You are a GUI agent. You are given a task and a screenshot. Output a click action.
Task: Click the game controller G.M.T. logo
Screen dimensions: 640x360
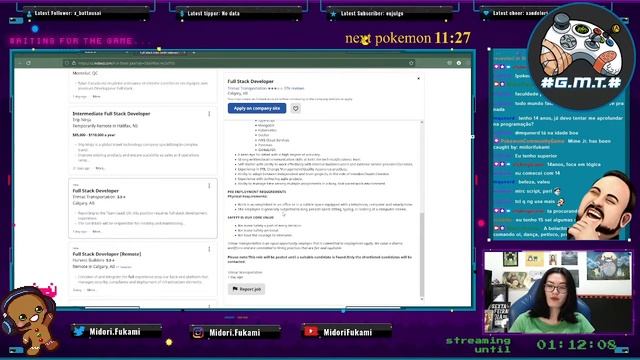click(x=581, y=57)
